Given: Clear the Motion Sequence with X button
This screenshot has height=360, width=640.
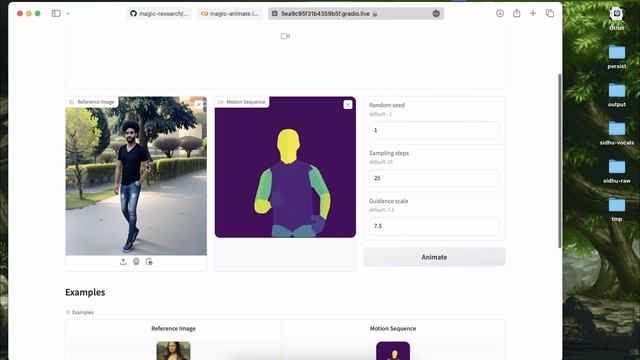Looking at the screenshot, I should [348, 104].
